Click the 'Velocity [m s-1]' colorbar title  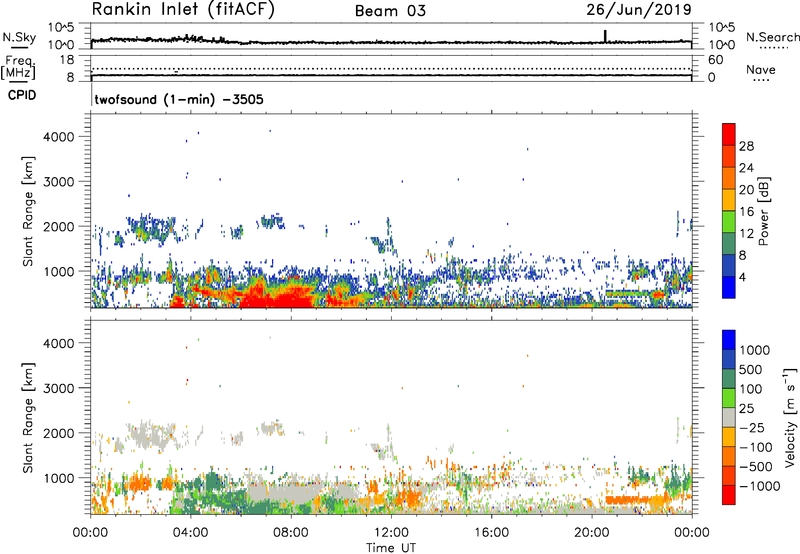(x=790, y=417)
